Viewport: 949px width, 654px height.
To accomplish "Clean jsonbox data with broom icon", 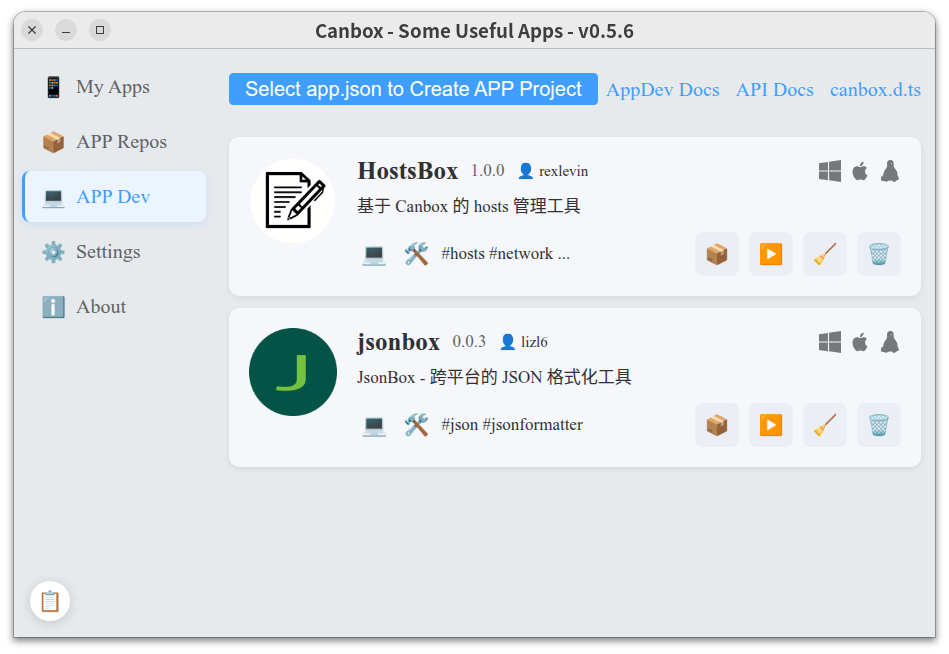I will (x=824, y=425).
